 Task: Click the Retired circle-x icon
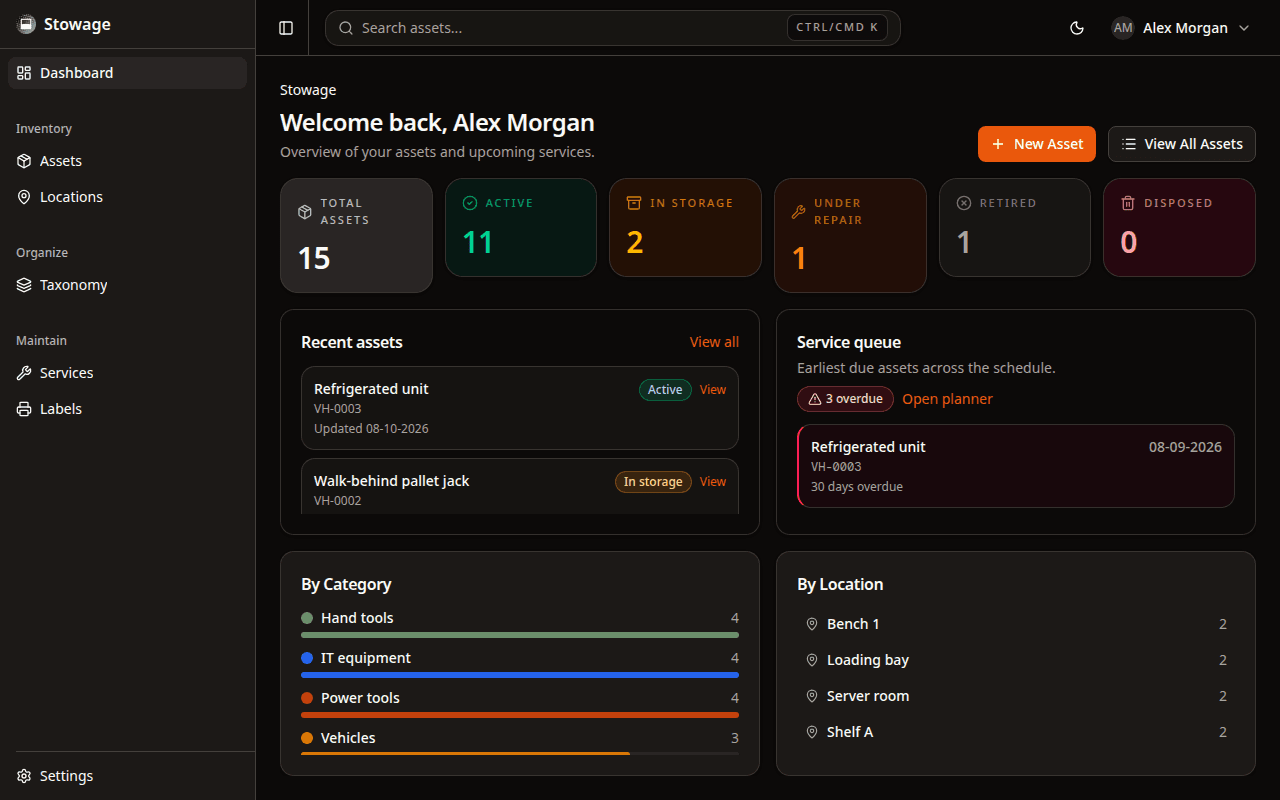click(x=964, y=203)
